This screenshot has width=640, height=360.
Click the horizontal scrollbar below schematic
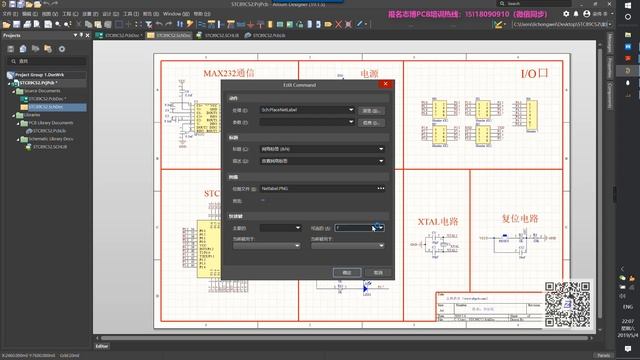coord(345,338)
